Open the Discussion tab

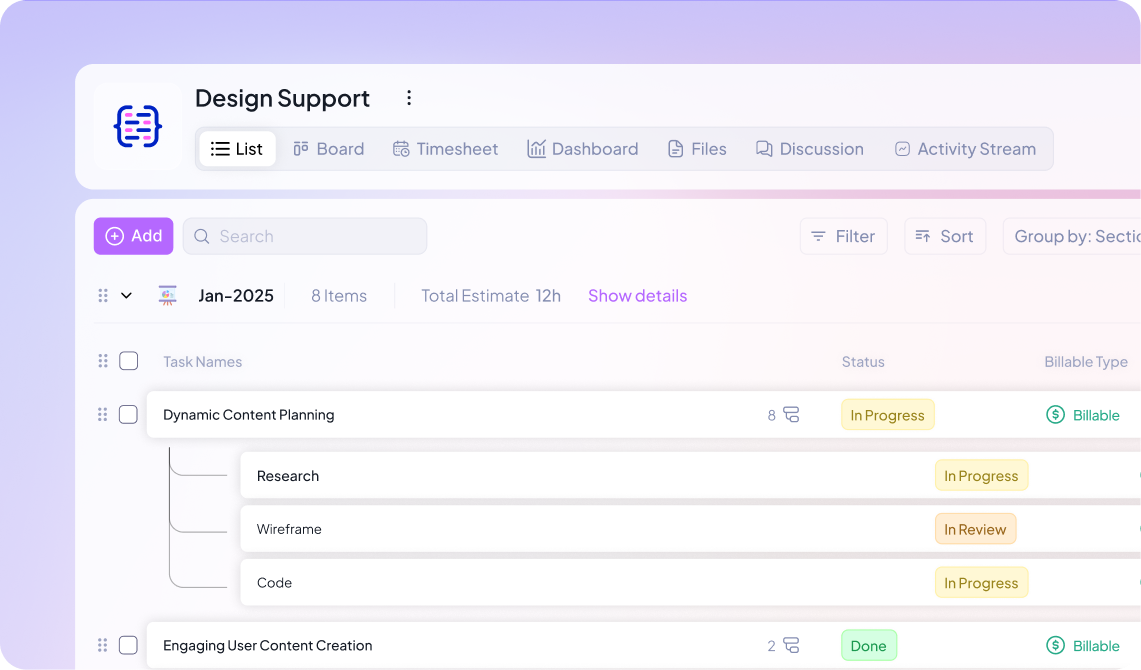(810, 149)
